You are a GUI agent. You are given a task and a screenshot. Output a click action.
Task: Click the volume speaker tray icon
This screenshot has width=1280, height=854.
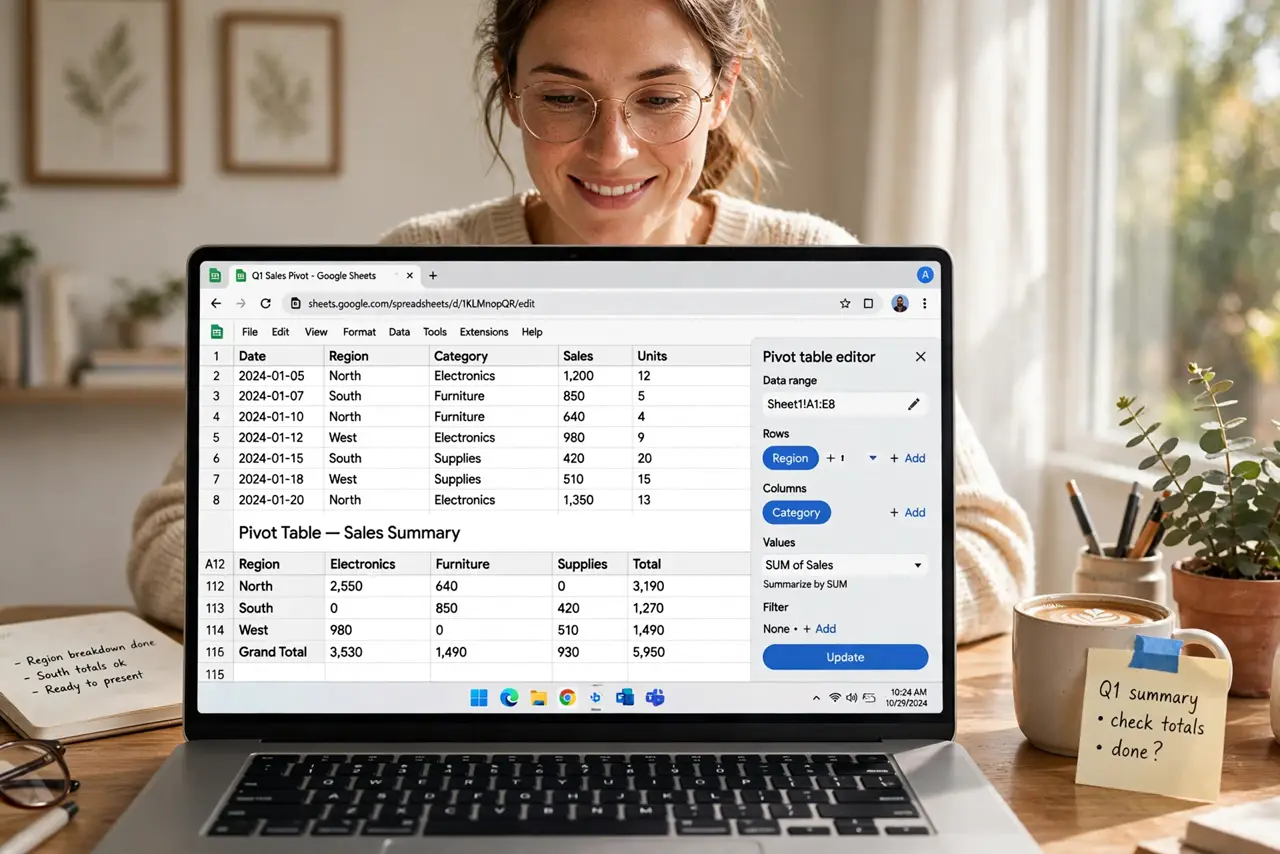click(x=851, y=697)
